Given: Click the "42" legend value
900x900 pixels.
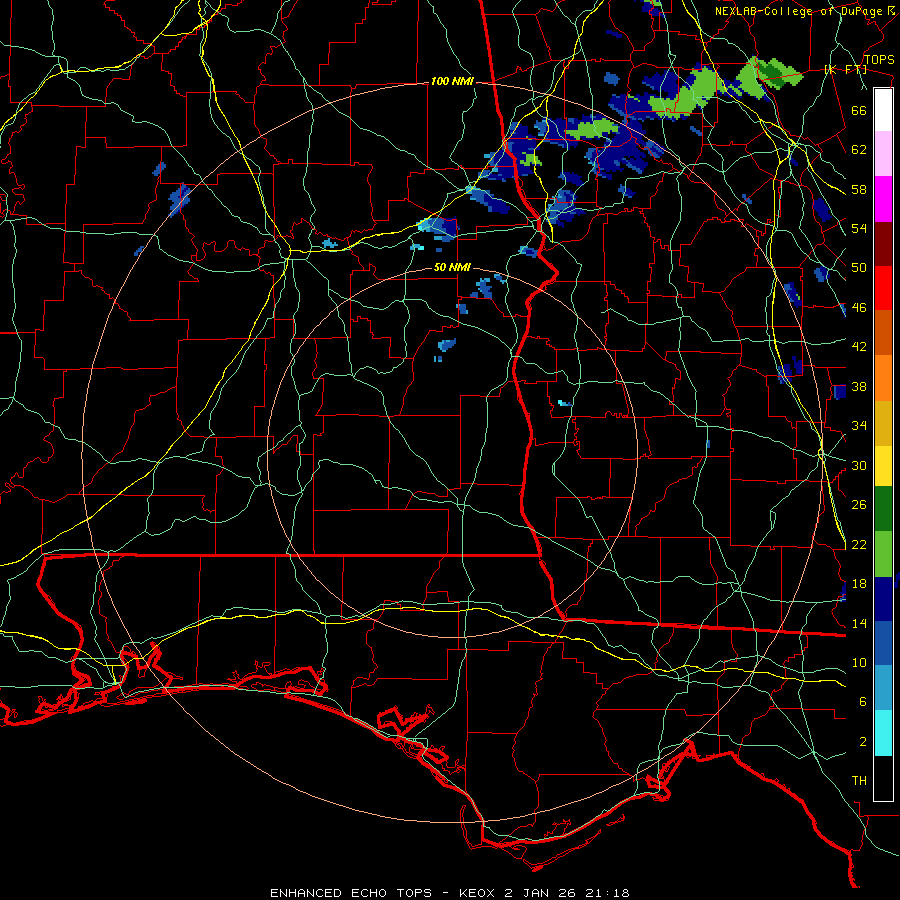Looking at the screenshot, I should pos(859,347).
